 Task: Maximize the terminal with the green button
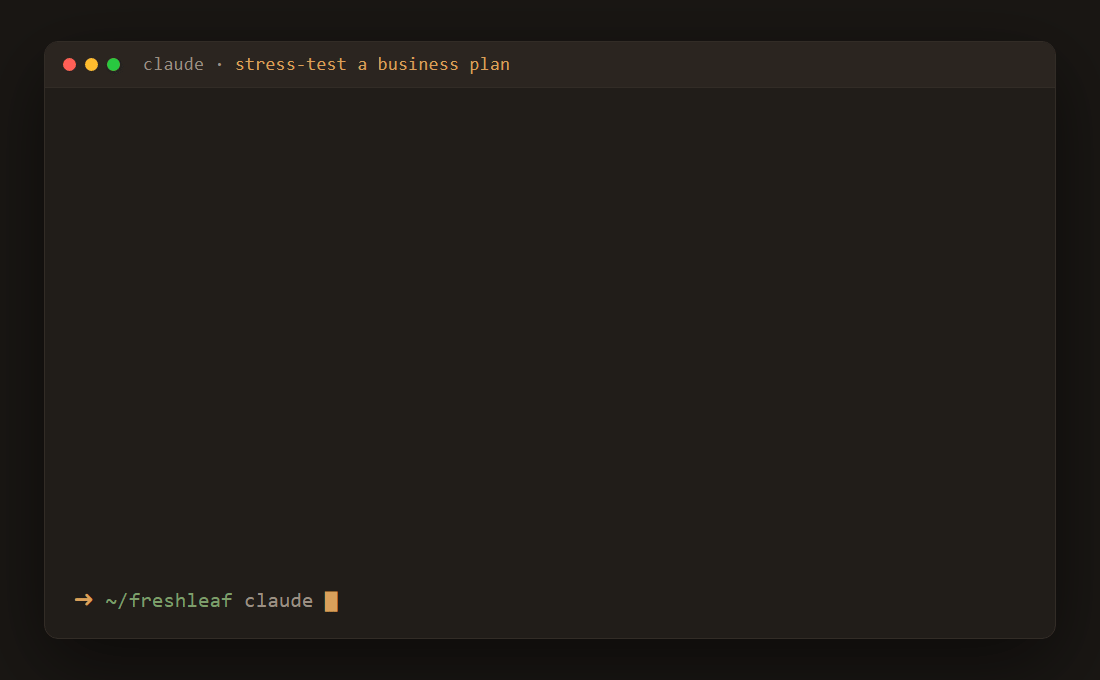114,65
